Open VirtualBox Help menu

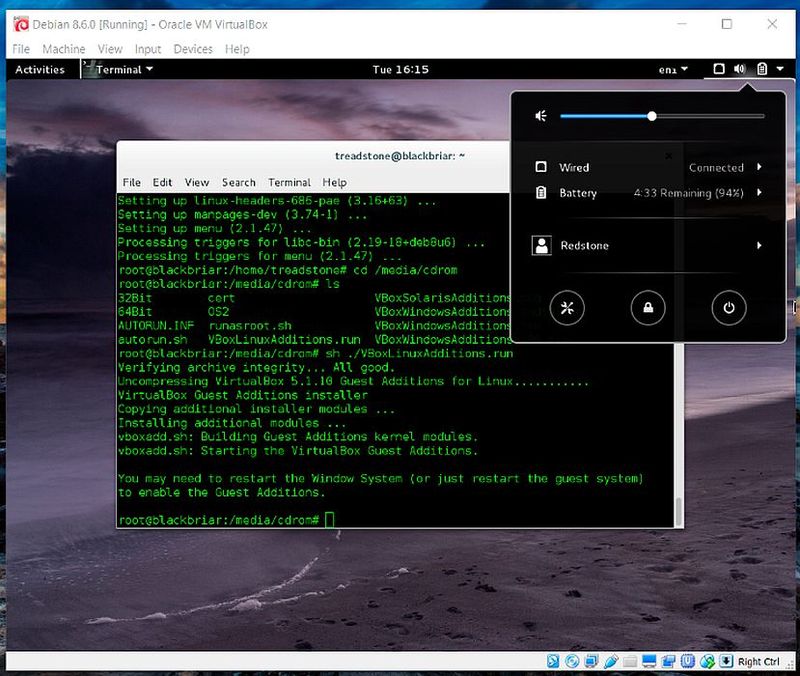(x=237, y=49)
